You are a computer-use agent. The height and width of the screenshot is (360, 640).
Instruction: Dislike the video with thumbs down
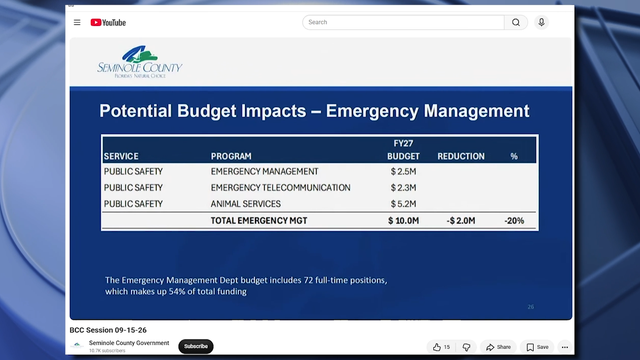click(466, 347)
